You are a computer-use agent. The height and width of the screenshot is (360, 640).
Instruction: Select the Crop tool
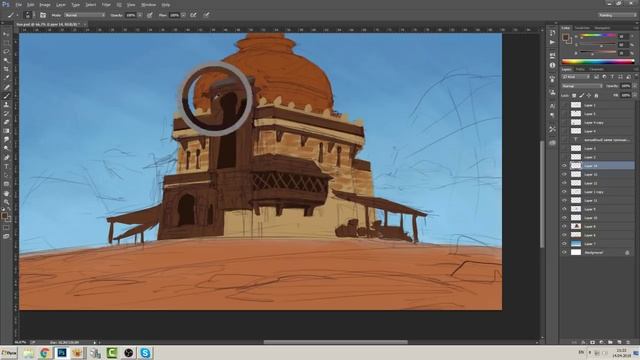pos(6,69)
